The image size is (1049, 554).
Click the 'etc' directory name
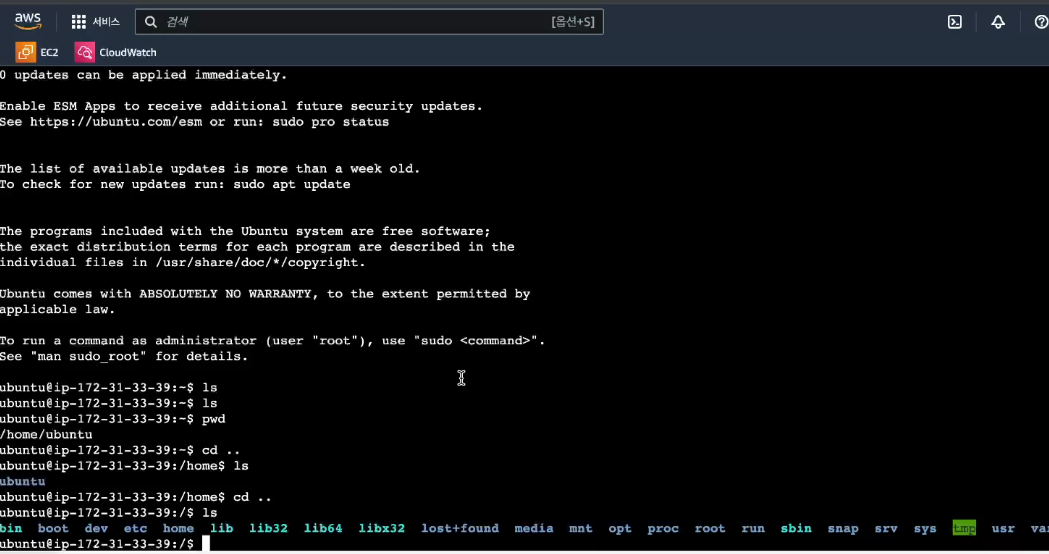tap(135, 528)
